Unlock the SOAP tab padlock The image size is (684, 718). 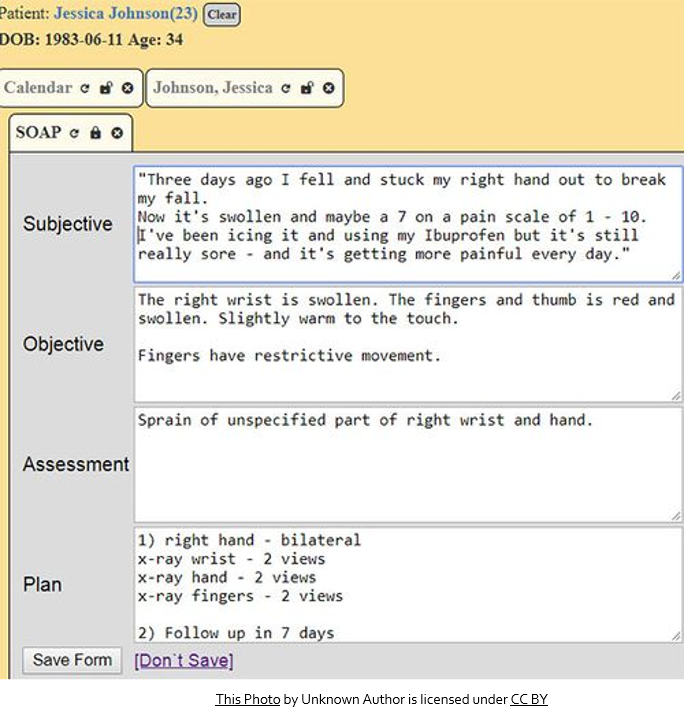tap(96, 133)
